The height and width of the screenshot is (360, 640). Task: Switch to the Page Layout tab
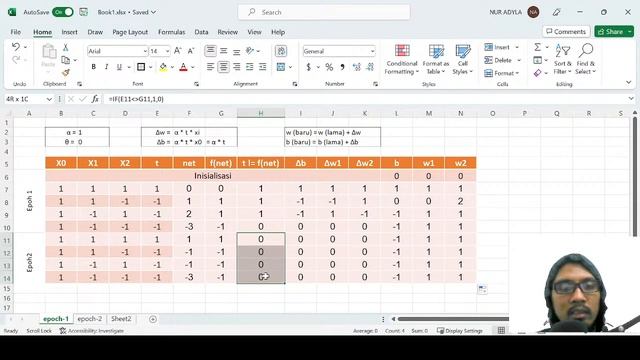point(130,32)
